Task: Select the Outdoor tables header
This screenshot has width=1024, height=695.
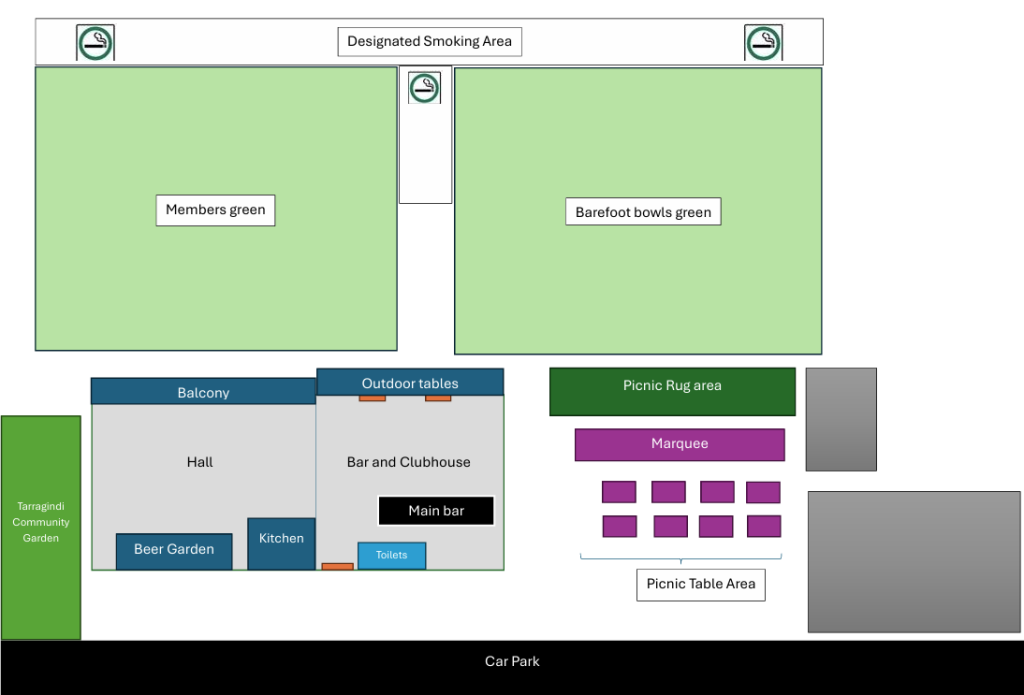Action: [x=410, y=383]
